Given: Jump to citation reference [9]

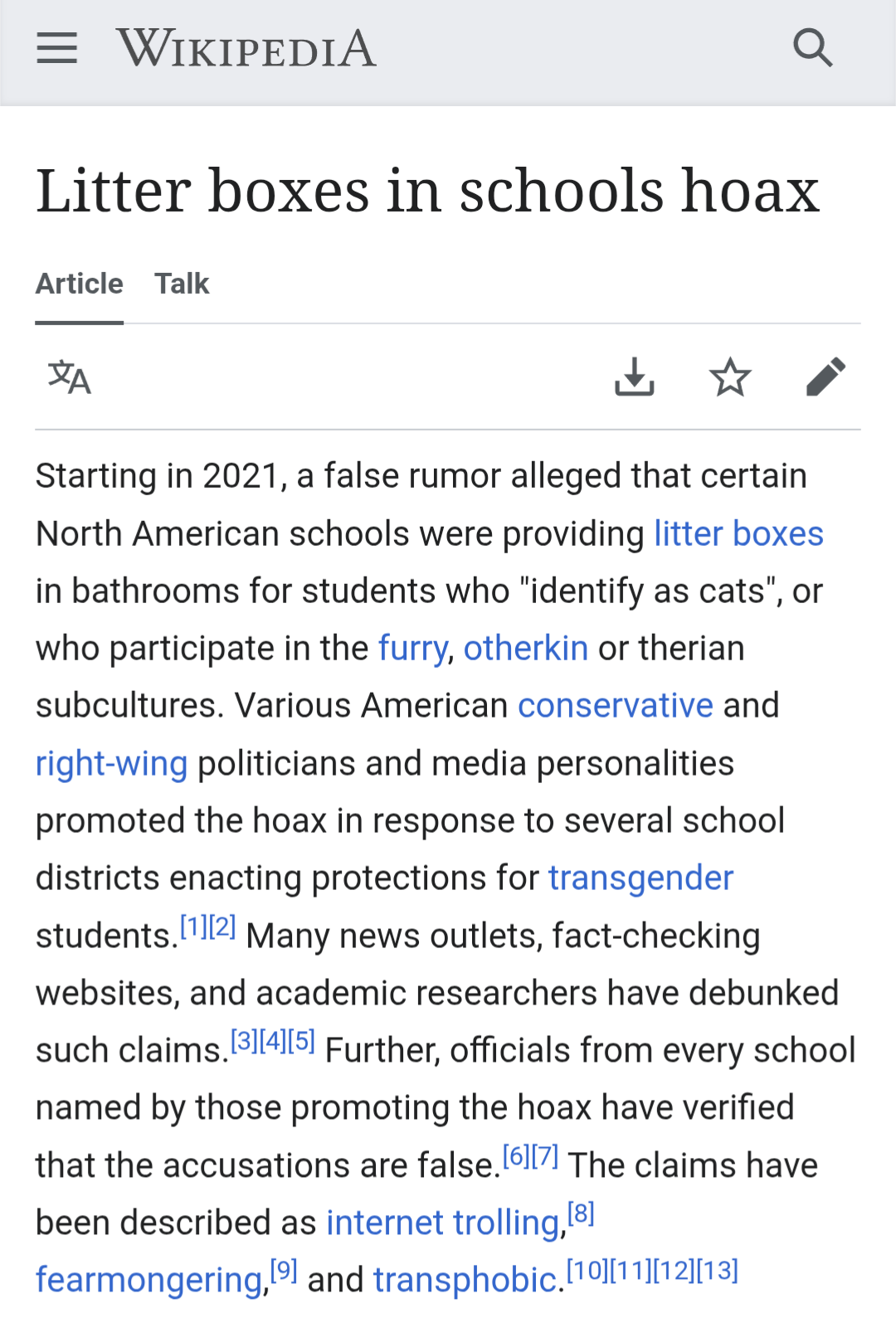Looking at the screenshot, I should (x=284, y=1271).
